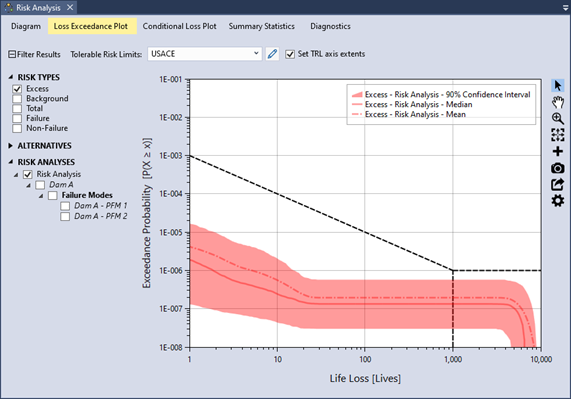The width and height of the screenshot is (571, 399).
Task: Click the 100 x-axis label
Action: click(365, 360)
